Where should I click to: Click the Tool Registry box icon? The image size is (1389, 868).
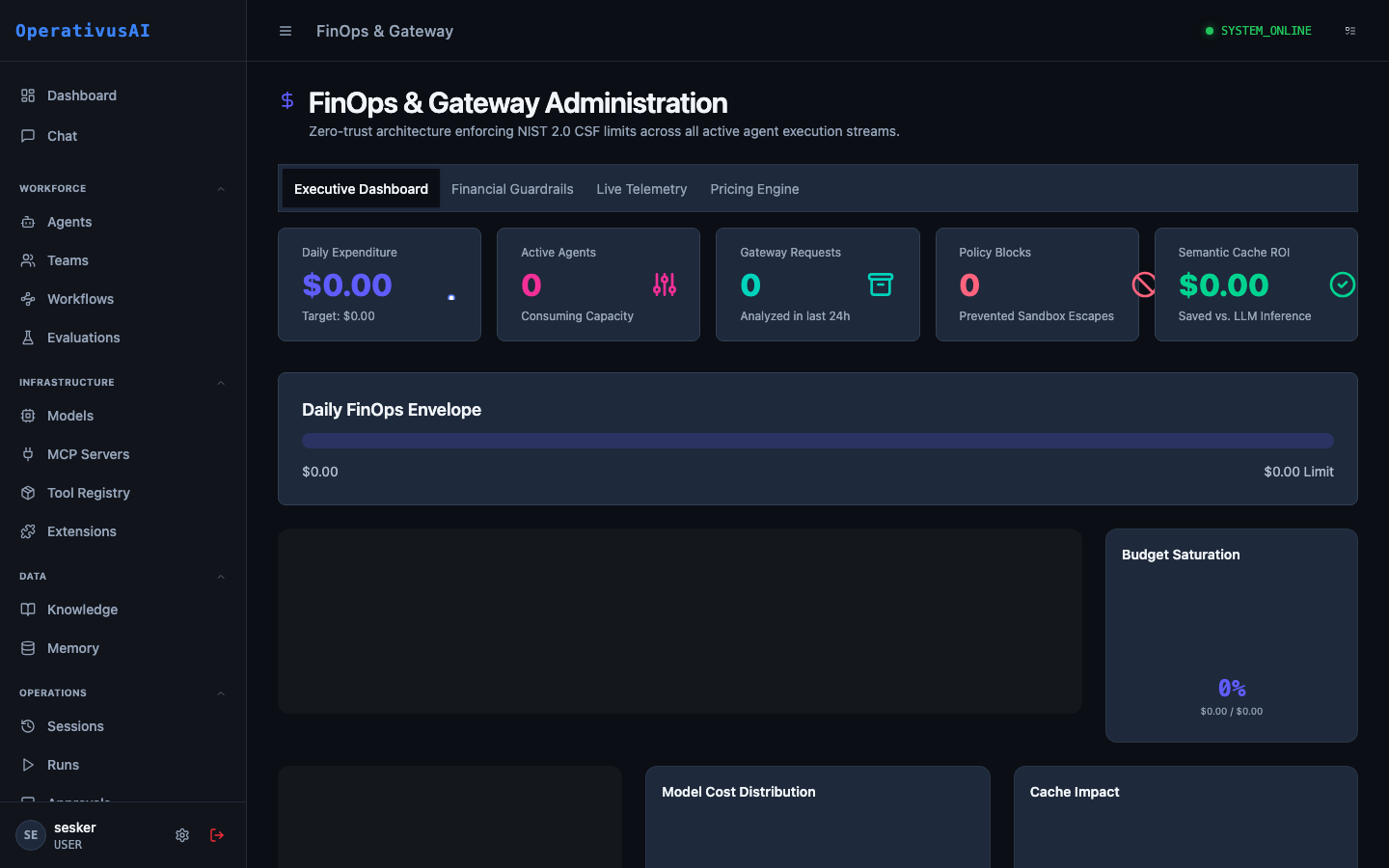[28, 493]
